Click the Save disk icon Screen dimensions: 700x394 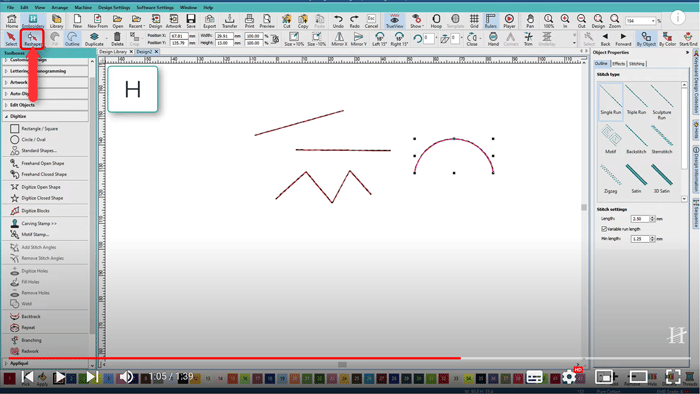click(191, 21)
